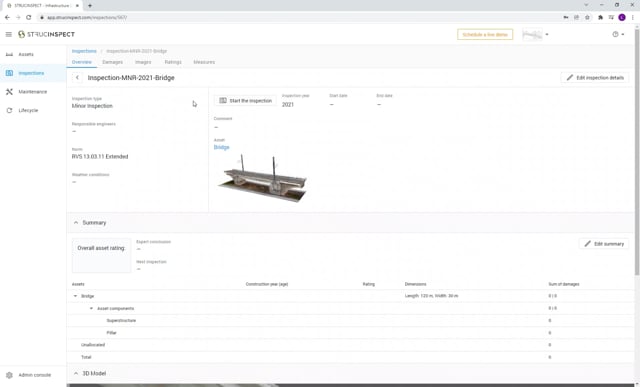Collapse the Summary section
The image size is (640, 387).
[76, 223]
